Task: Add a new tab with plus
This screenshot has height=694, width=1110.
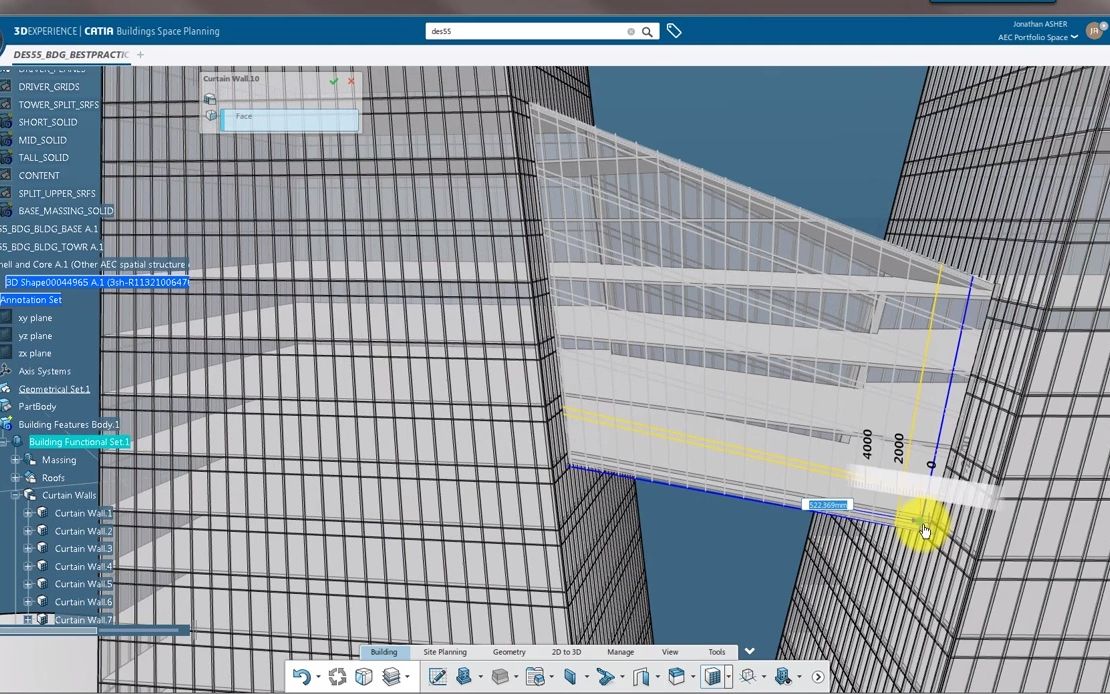Action: tap(140, 55)
